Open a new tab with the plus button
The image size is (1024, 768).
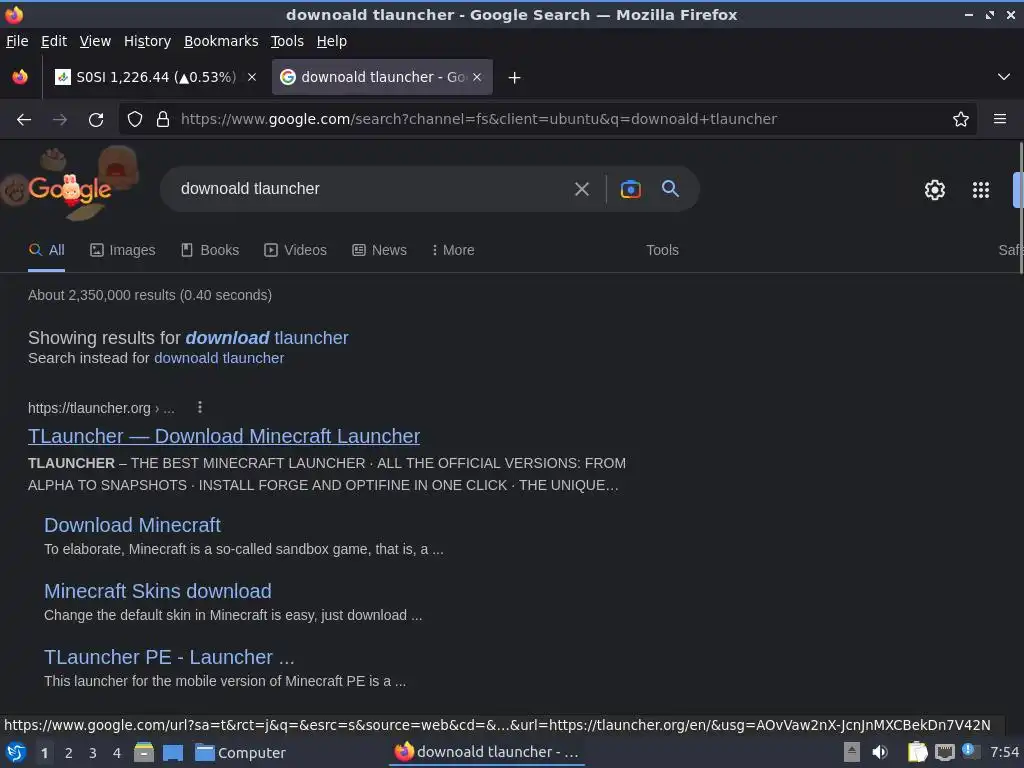pyautogui.click(x=515, y=78)
